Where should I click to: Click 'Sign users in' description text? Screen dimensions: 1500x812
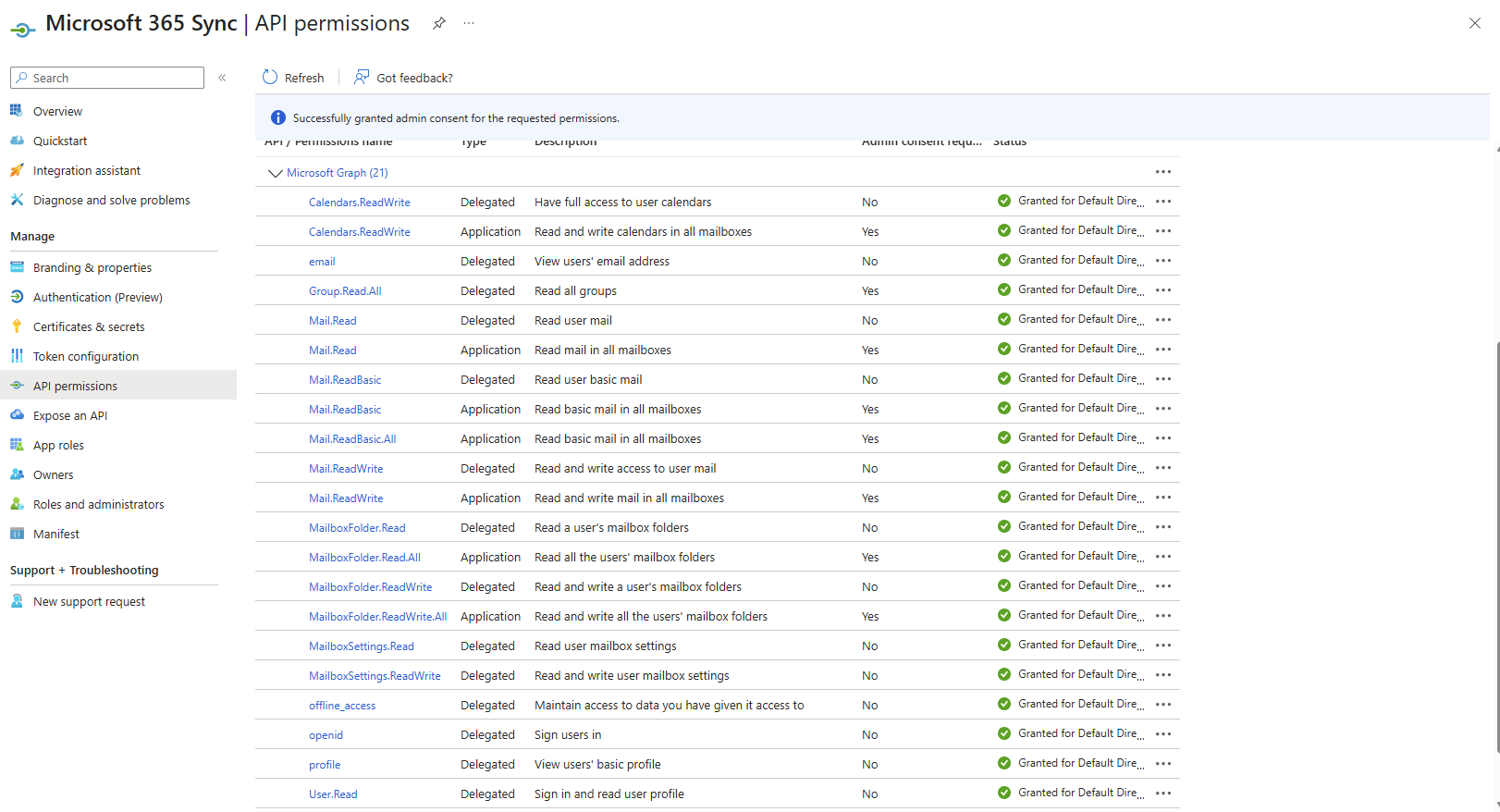[568, 735]
